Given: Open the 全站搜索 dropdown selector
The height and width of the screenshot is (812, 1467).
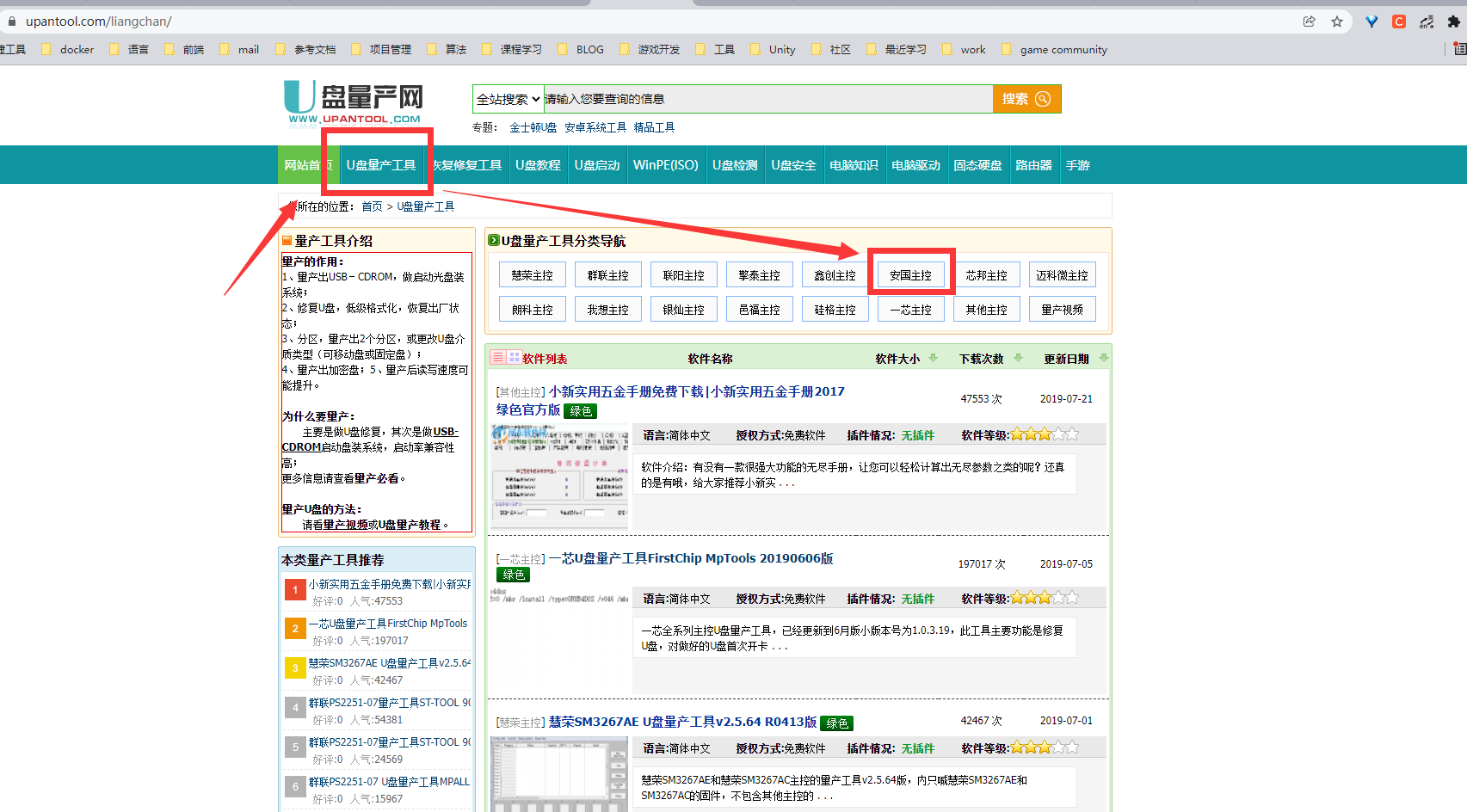Looking at the screenshot, I should coord(507,98).
